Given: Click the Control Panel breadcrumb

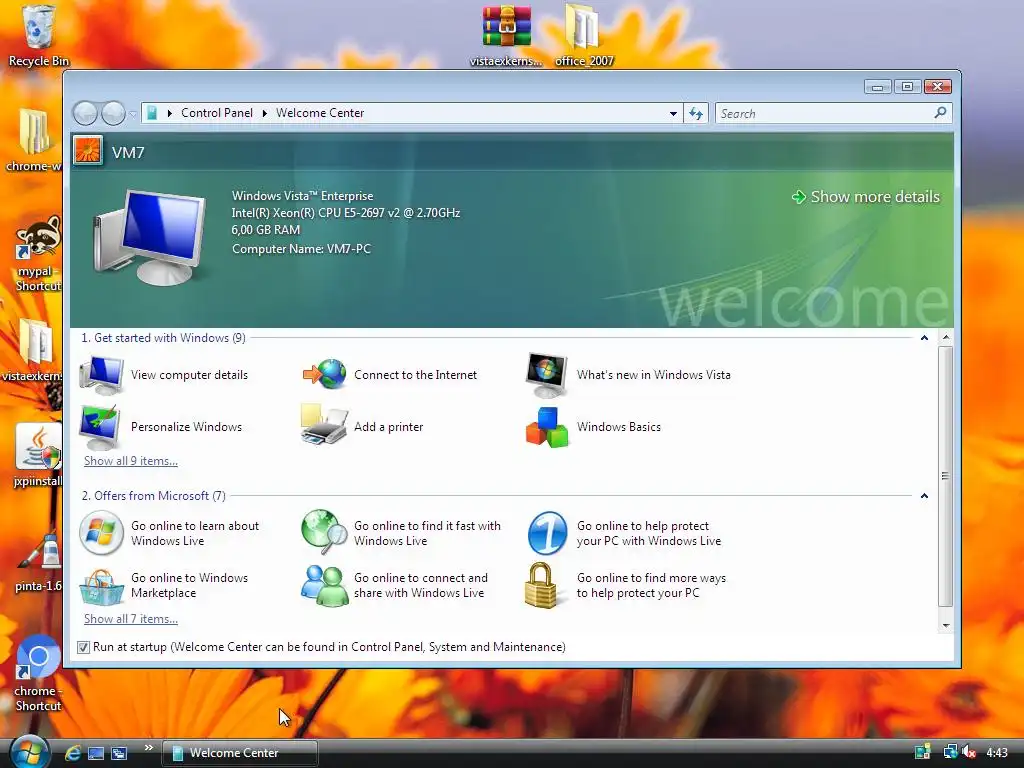Looking at the screenshot, I should 217,113.
